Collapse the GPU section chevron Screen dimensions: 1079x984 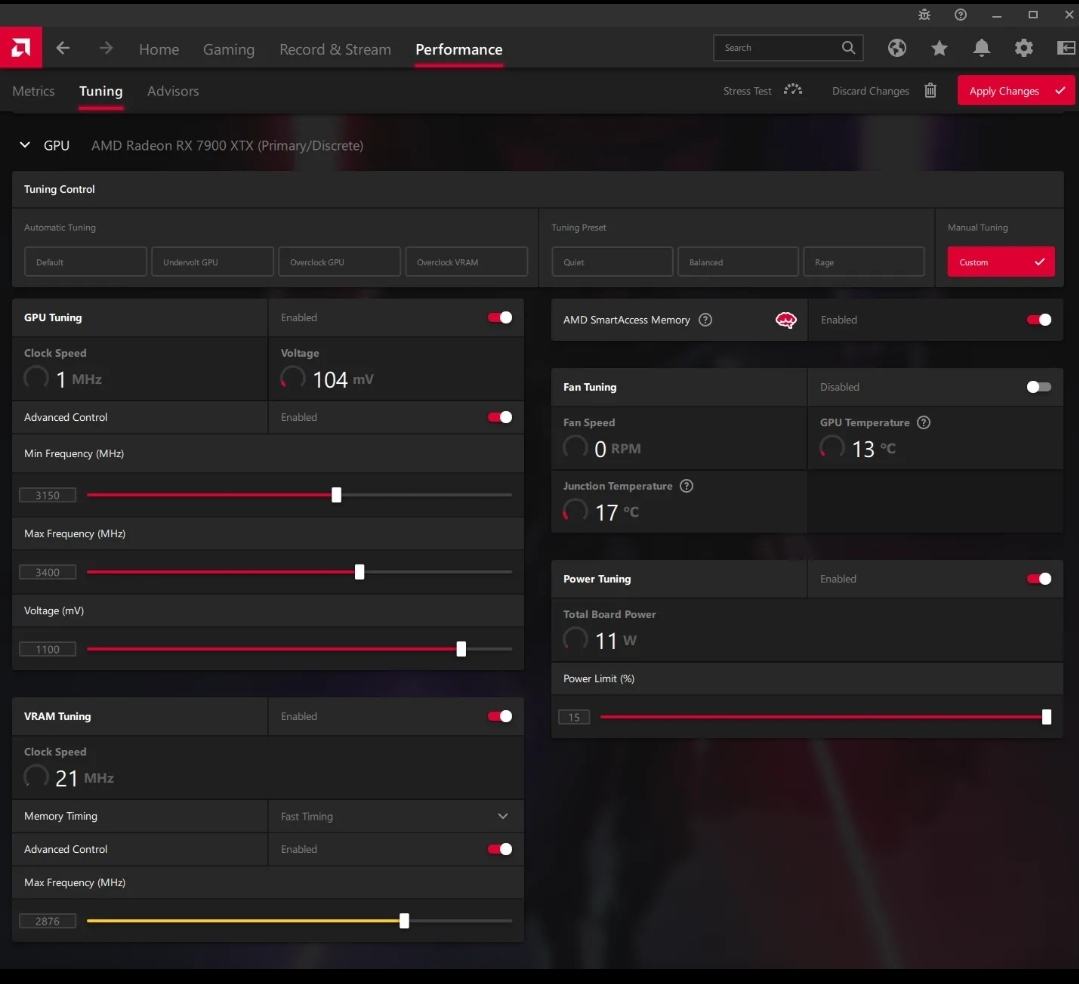click(25, 145)
